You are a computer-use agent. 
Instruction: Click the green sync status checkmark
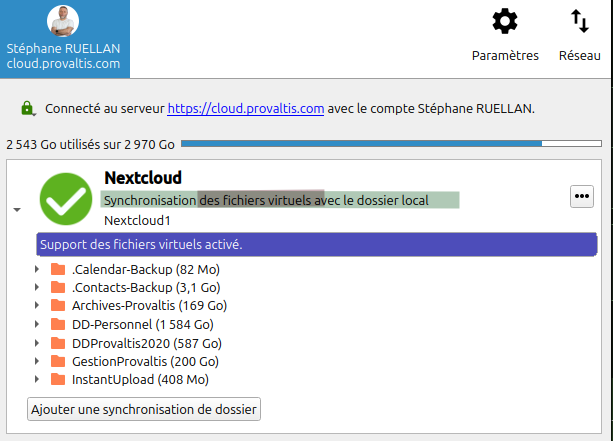coord(65,198)
